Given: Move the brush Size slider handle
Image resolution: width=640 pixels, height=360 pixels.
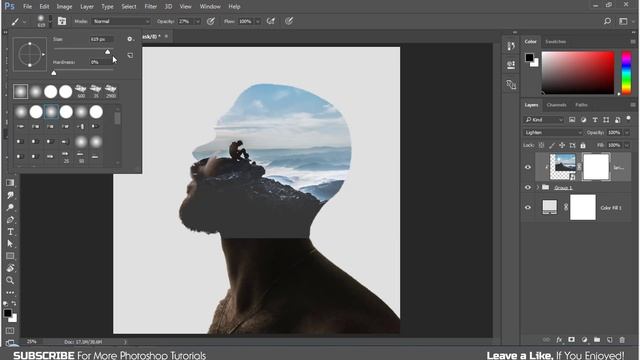Looking at the screenshot, I should pyautogui.click(x=107, y=51).
